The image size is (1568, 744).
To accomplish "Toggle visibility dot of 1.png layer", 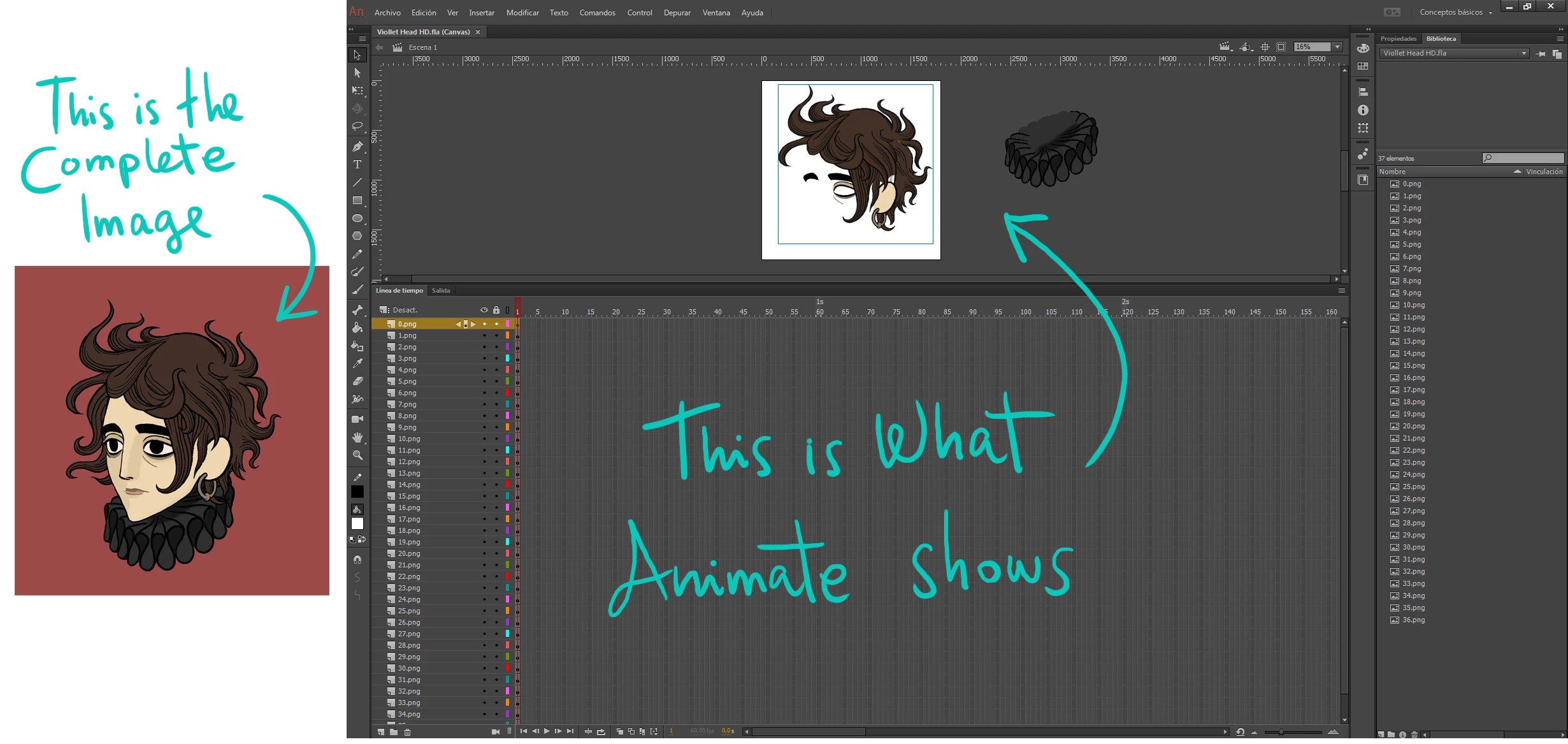I will pos(484,335).
